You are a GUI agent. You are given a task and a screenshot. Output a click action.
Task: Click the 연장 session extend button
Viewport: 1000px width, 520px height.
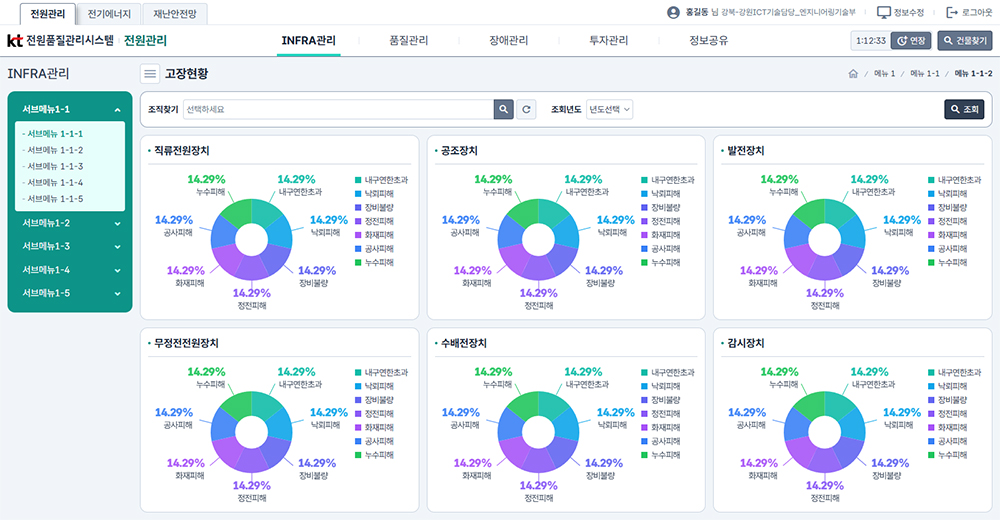click(x=911, y=41)
